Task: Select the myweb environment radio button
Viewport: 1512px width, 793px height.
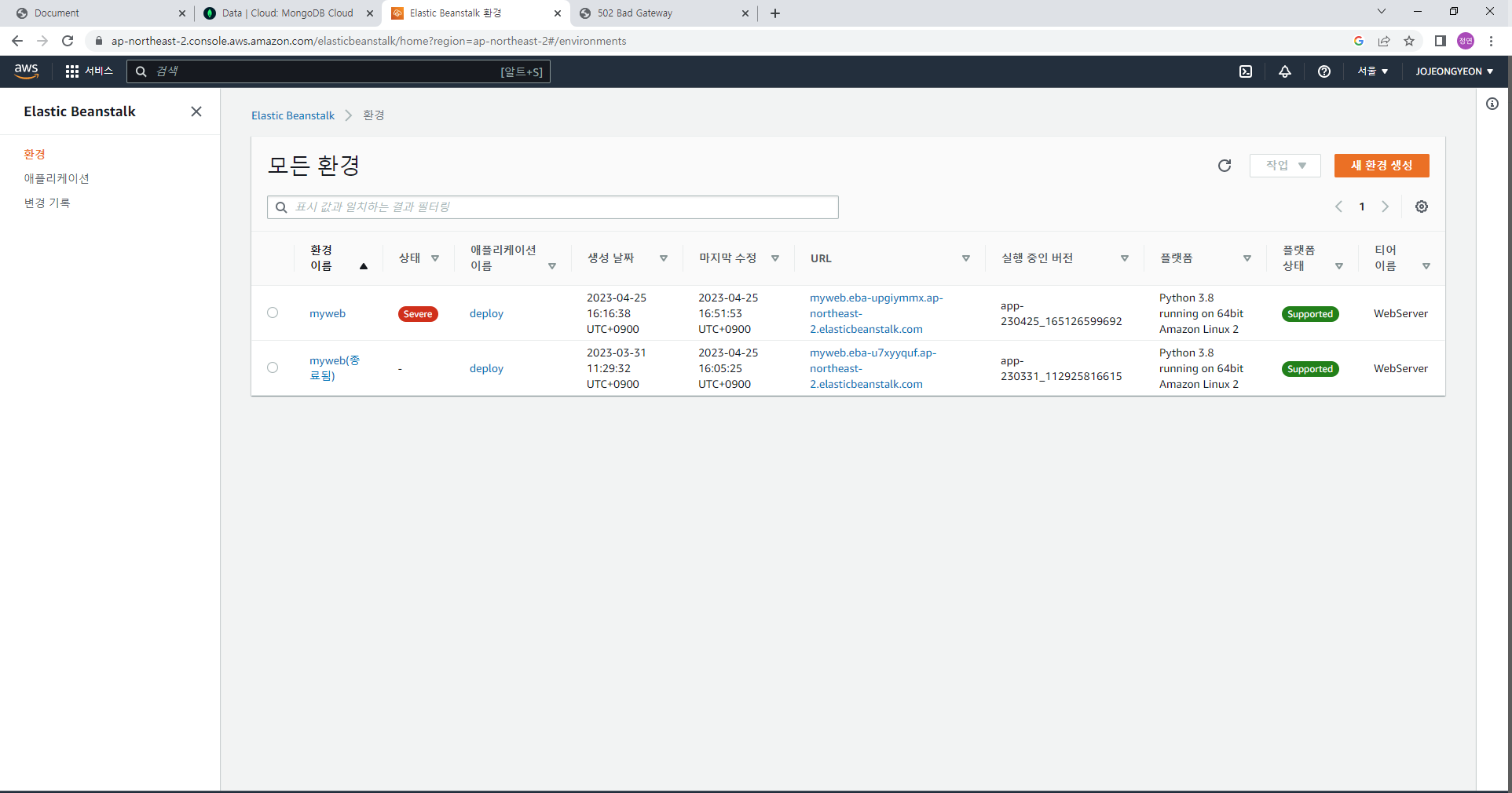Action: [273, 312]
